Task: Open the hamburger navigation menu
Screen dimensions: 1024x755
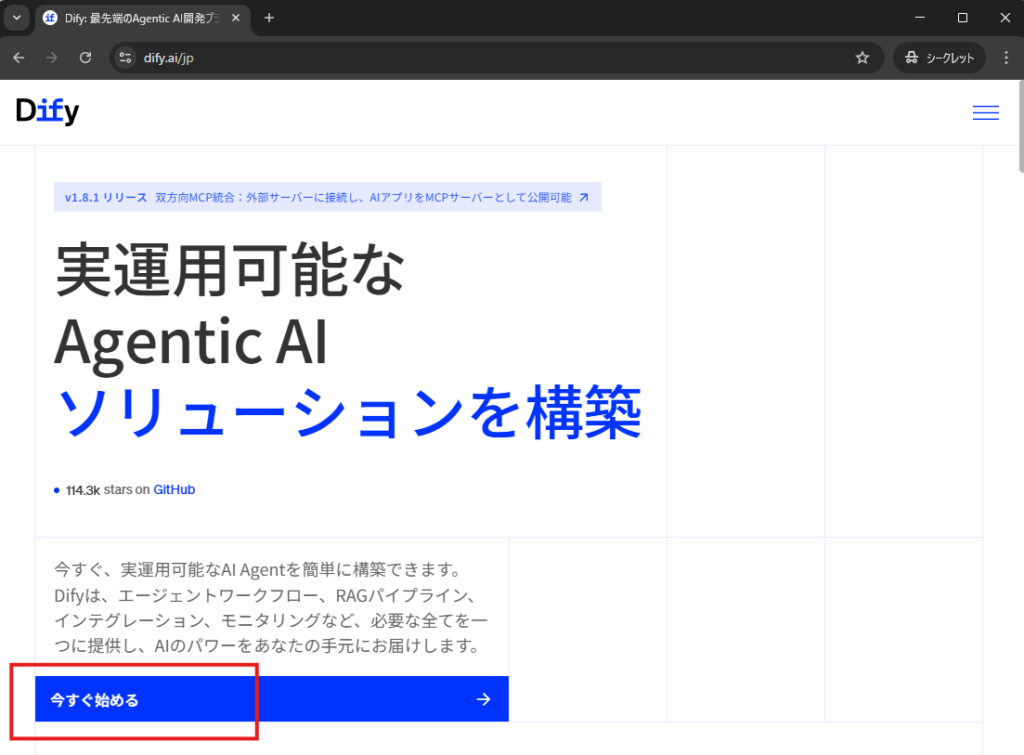Action: pyautogui.click(x=985, y=113)
